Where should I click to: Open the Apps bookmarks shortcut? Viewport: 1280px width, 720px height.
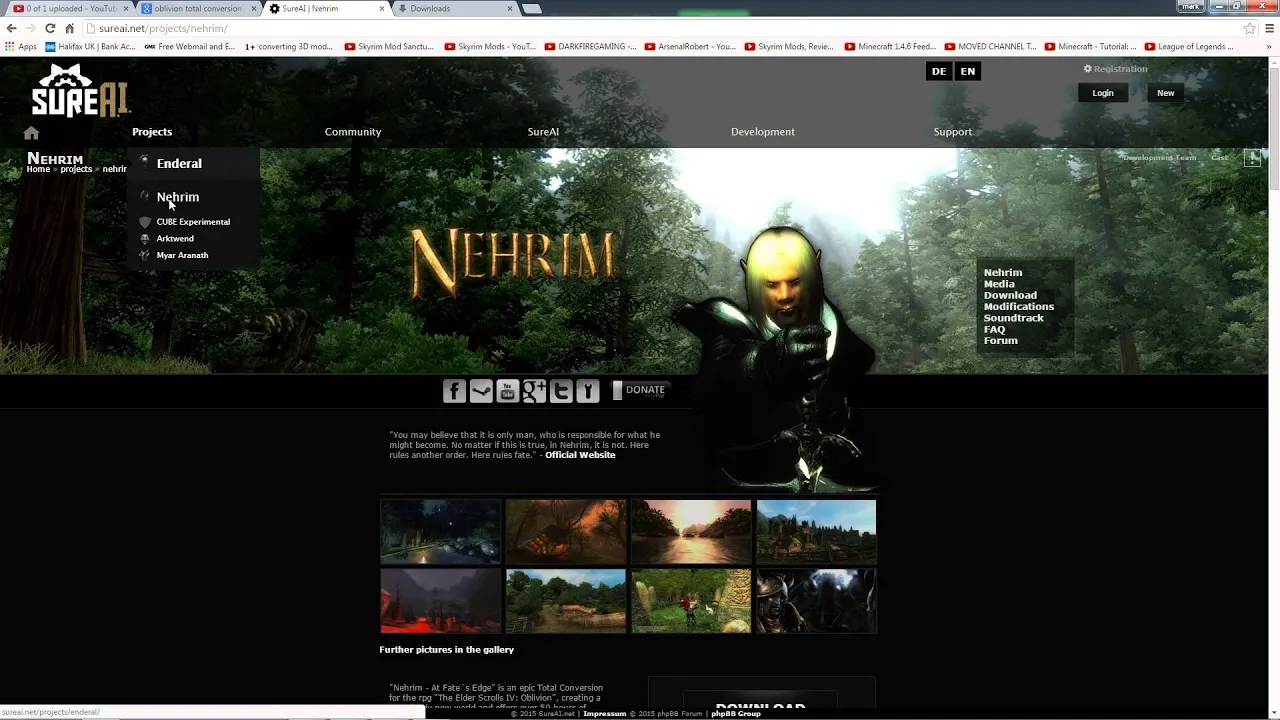coord(21,46)
